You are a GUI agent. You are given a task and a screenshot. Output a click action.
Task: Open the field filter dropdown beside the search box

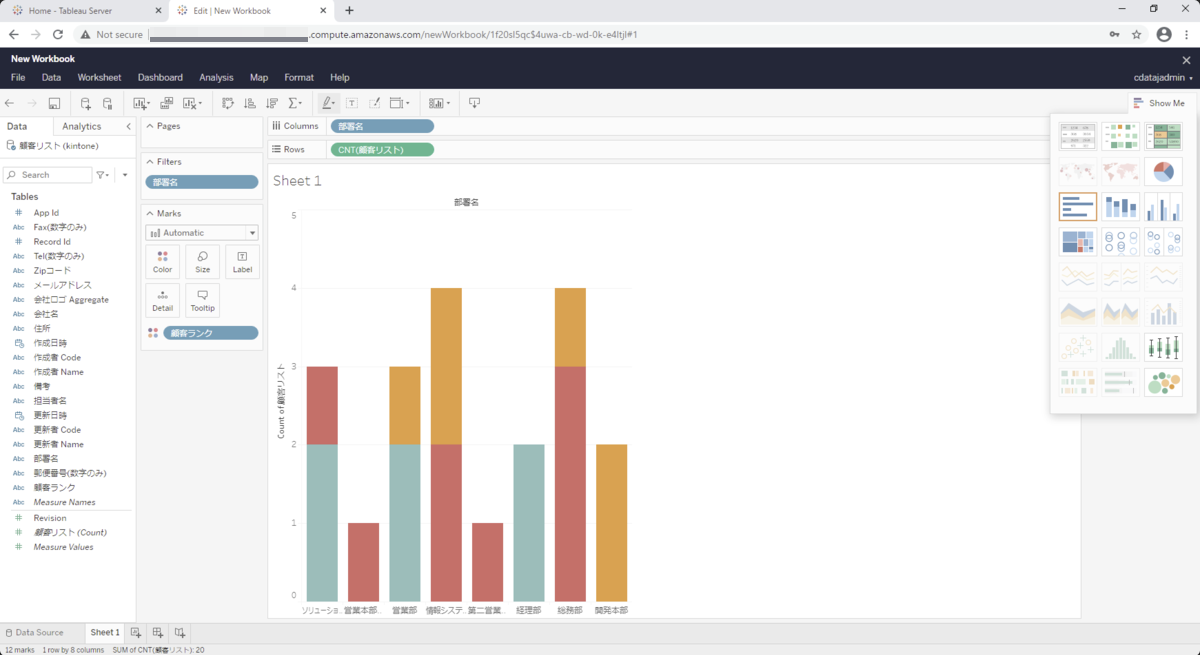coord(103,175)
